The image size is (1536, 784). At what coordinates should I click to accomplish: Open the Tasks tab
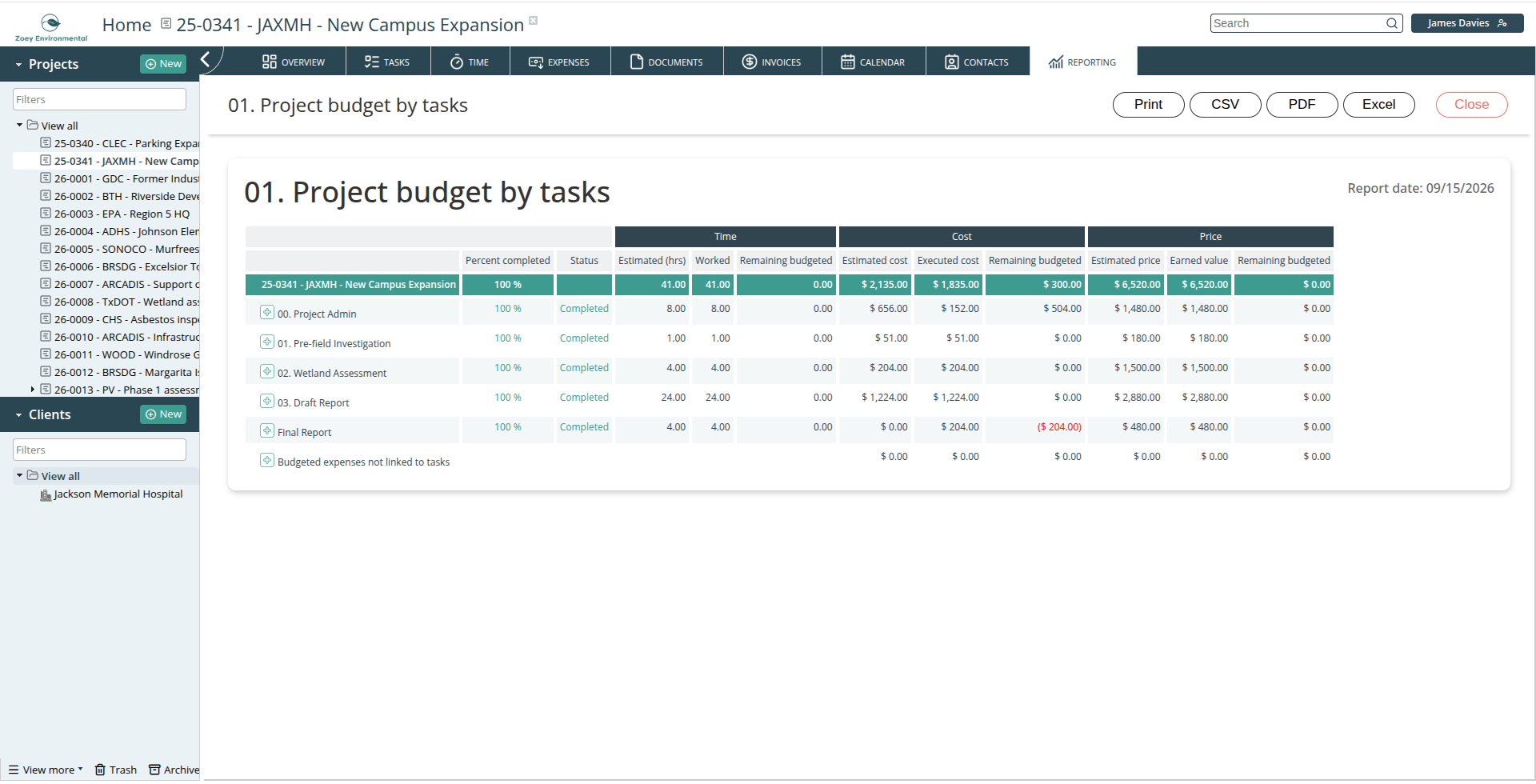388,62
